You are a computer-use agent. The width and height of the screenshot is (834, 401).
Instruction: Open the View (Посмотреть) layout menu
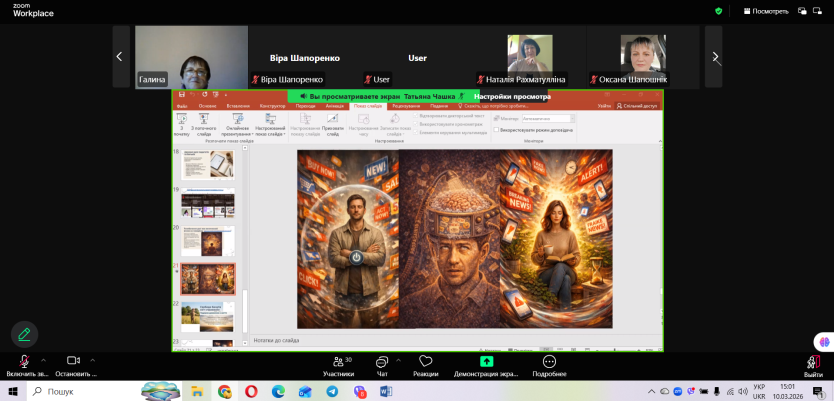765,11
